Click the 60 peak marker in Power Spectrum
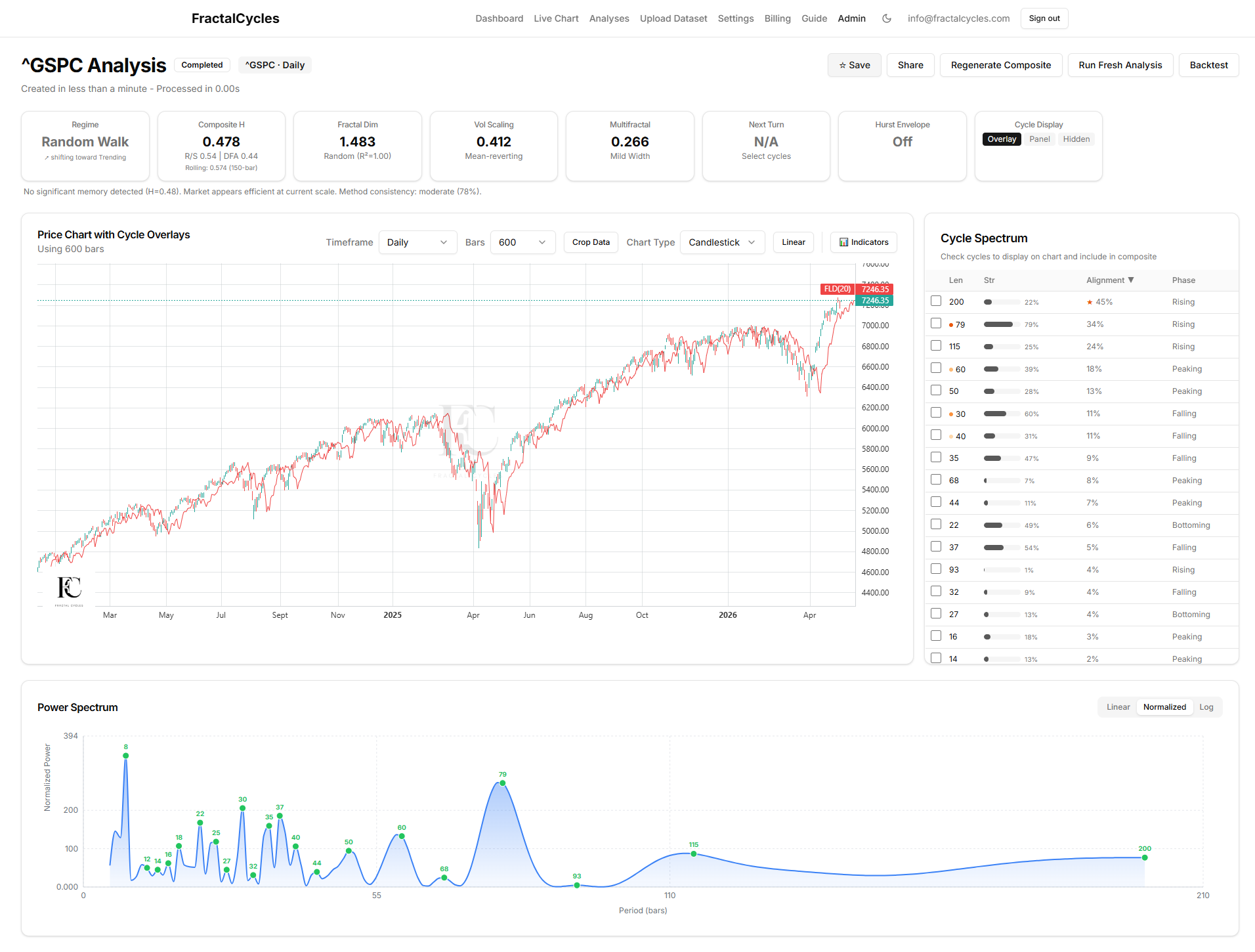This screenshot has height=952, width=1255. pyautogui.click(x=402, y=836)
